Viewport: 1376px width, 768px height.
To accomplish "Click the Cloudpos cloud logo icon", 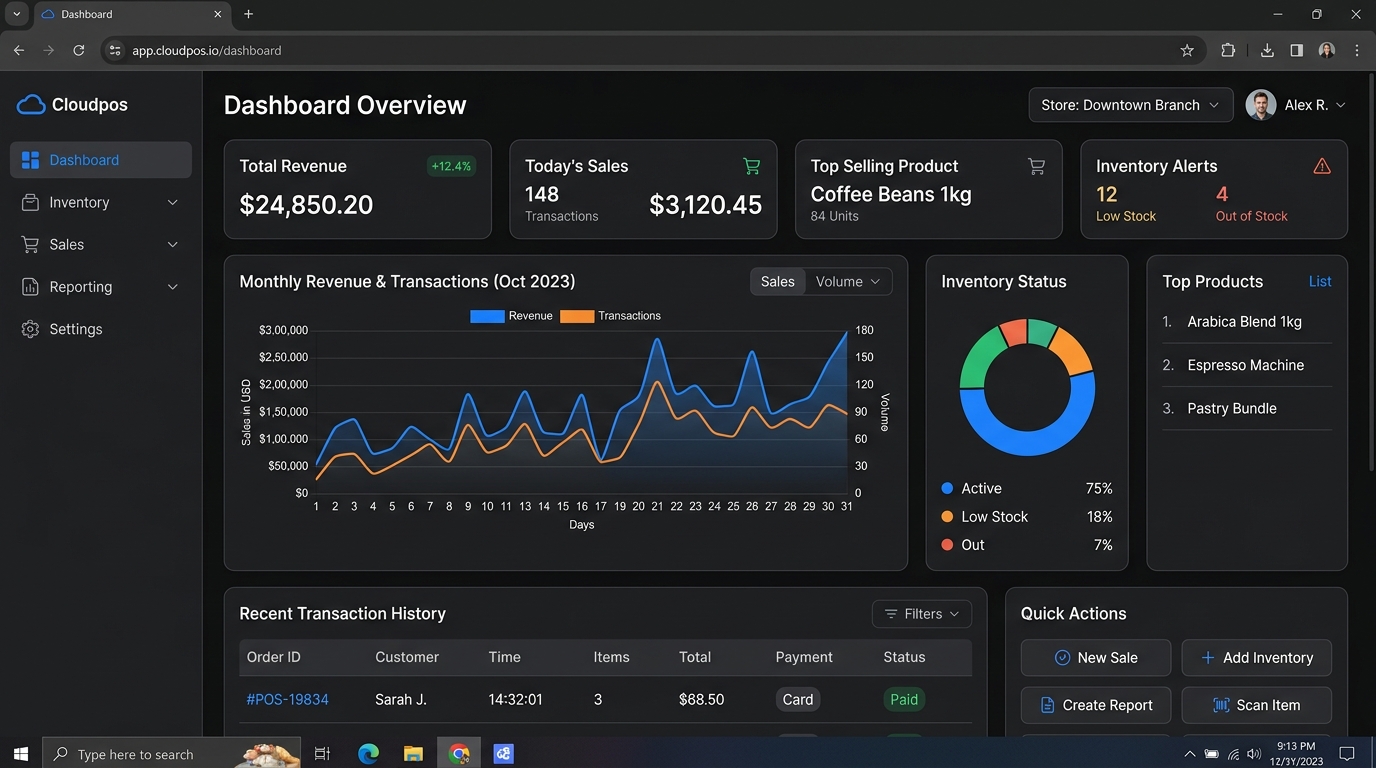I will (x=31, y=105).
